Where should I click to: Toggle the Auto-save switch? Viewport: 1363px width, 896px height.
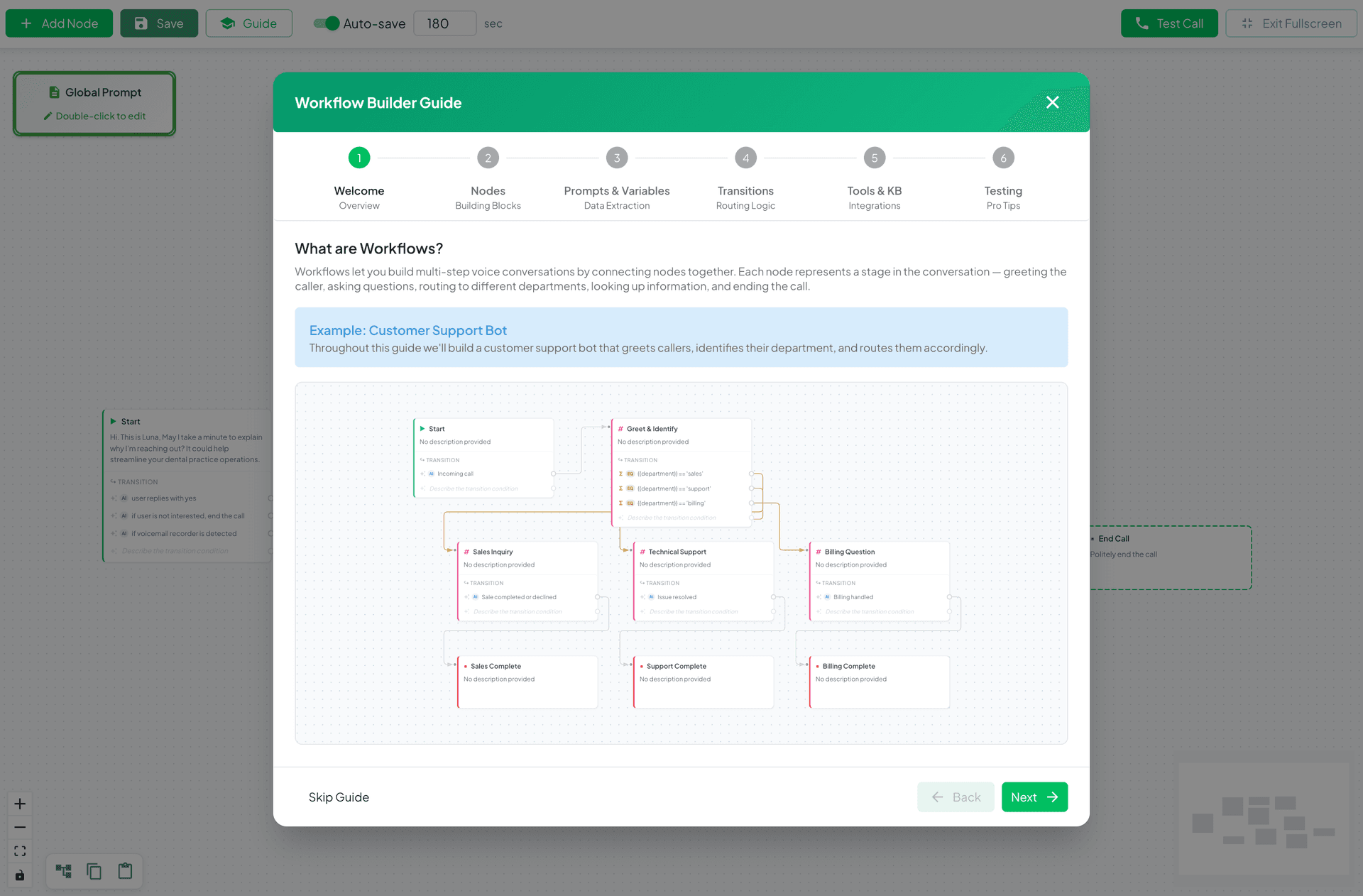click(327, 23)
